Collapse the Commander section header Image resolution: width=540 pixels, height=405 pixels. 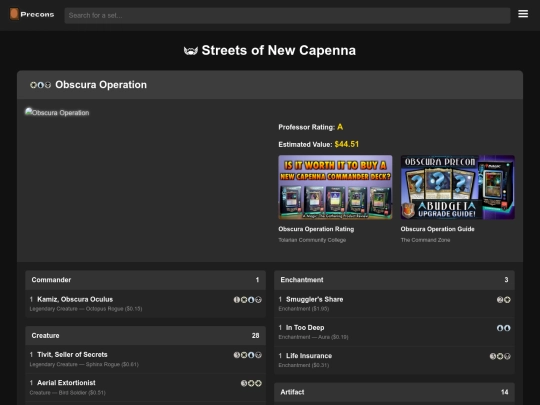pyautogui.click(x=145, y=280)
